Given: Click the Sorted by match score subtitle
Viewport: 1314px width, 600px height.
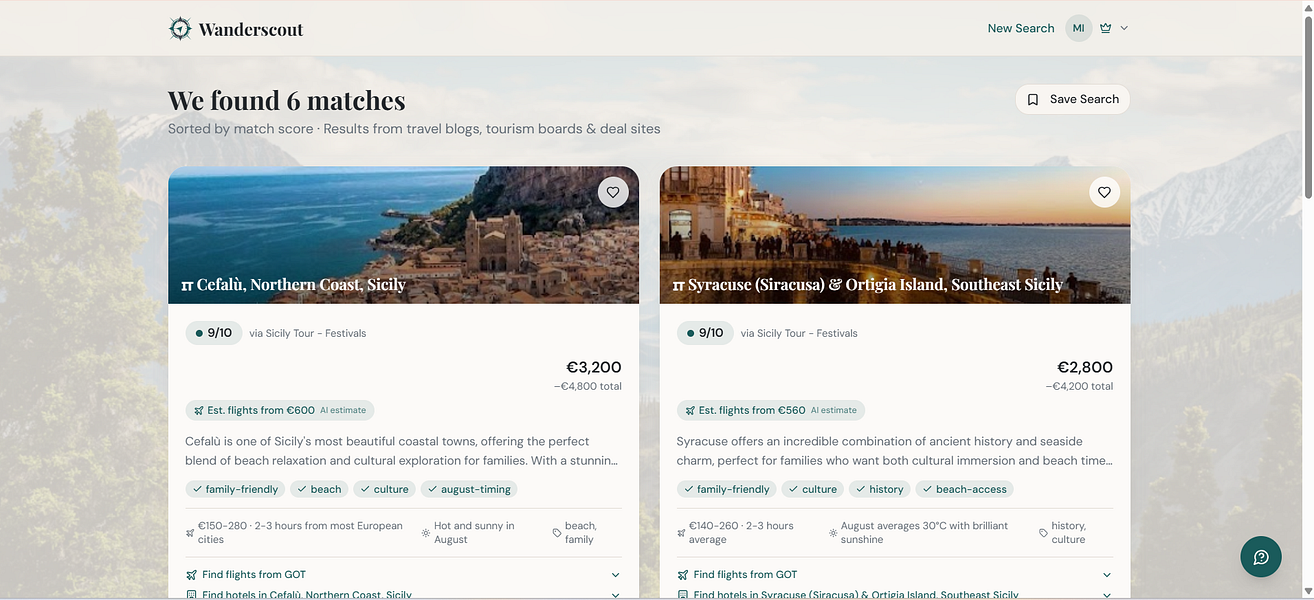Looking at the screenshot, I should 414,128.
